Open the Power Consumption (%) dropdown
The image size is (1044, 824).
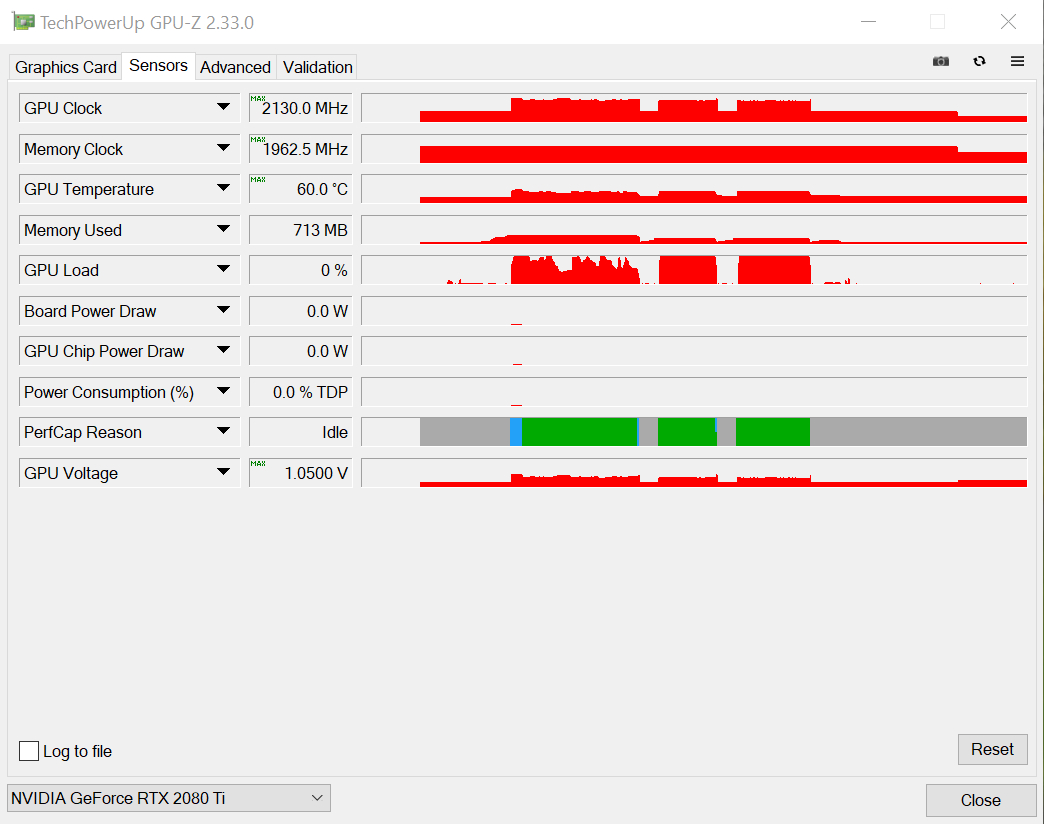click(223, 391)
